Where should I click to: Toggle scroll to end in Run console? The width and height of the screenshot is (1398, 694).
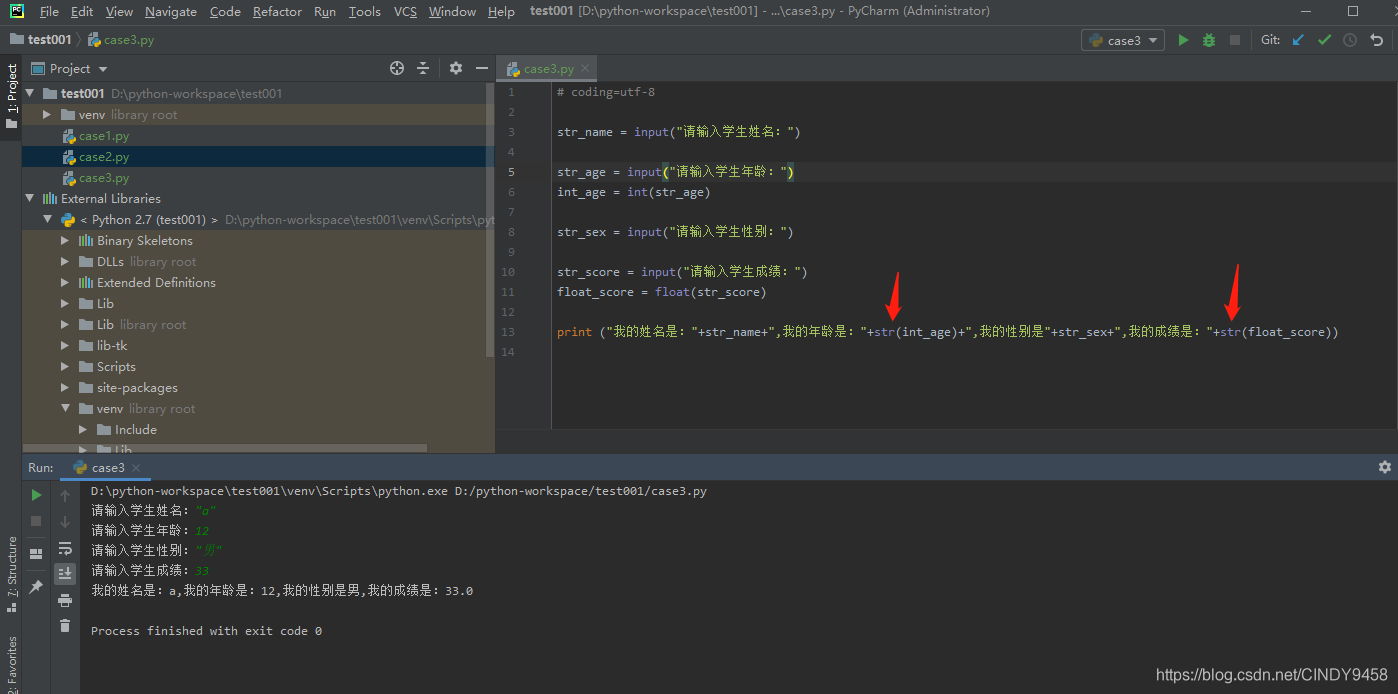65,574
